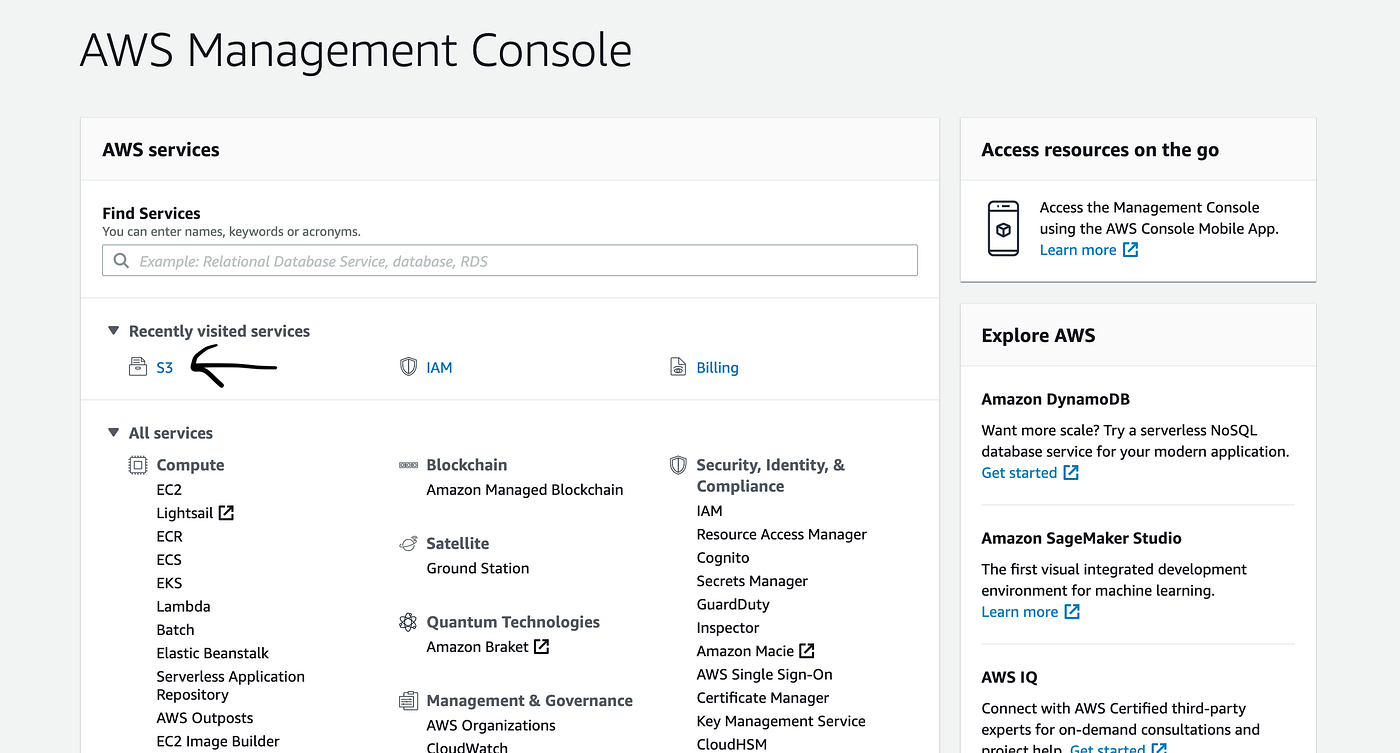
Task: Click the Find Services search field
Action: click(x=510, y=261)
